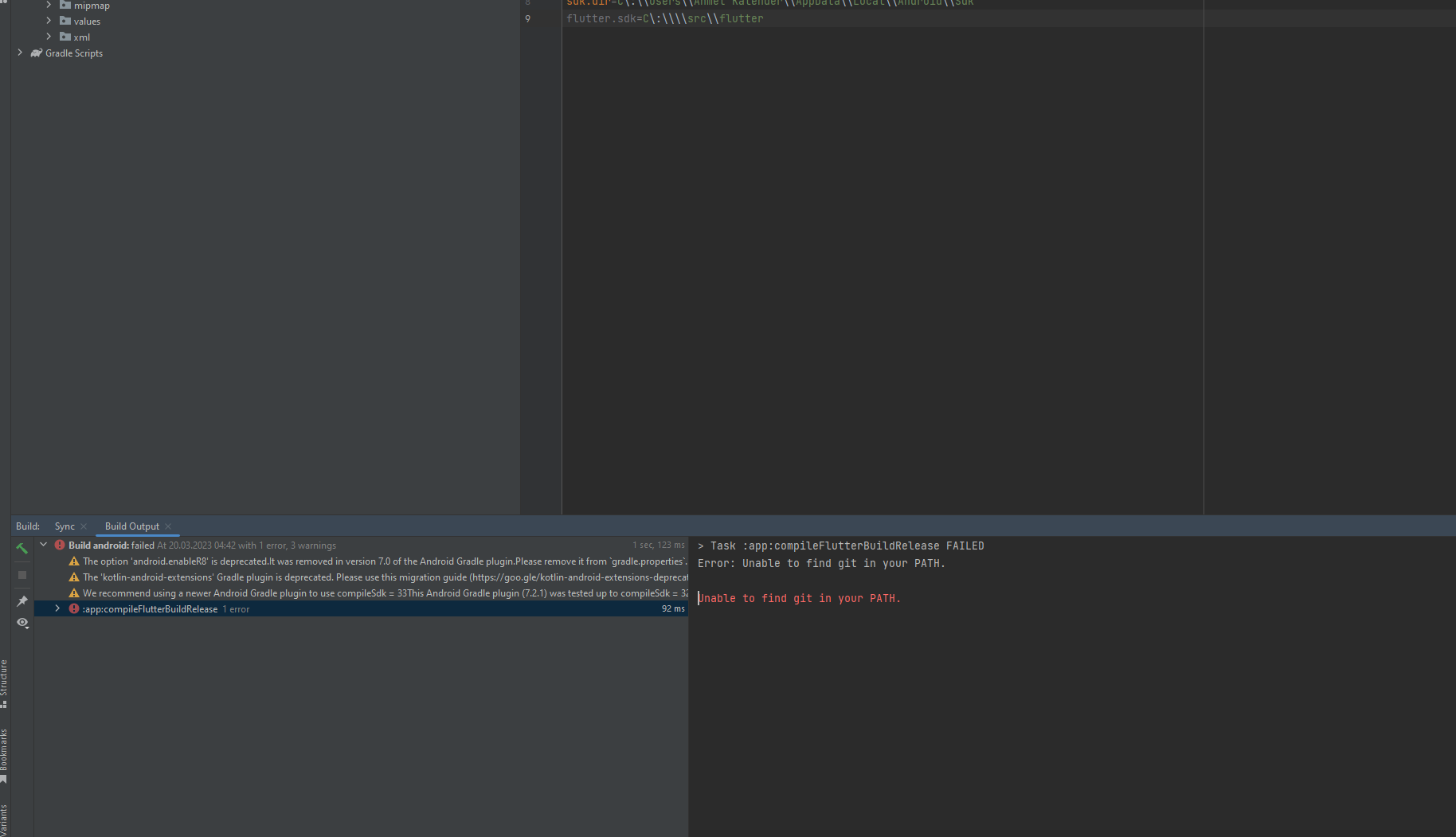This screenshot has height=837, width=1456.
Task: Click the Stop build square icon
Action: [x=22, y=575]
